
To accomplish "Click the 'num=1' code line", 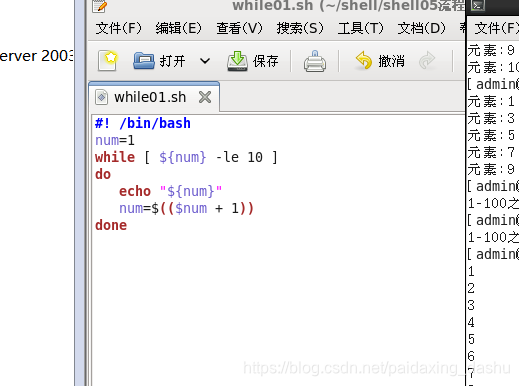I will (115, 140).
